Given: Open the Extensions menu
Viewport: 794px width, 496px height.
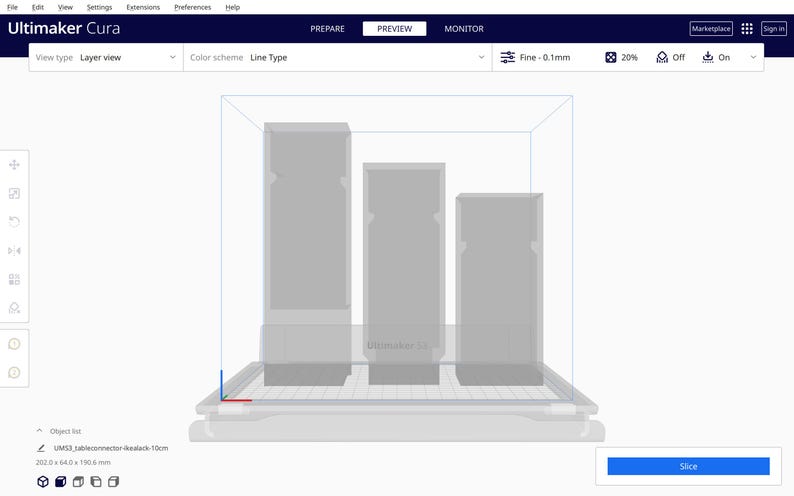Looking at the screenshot, I should (x=143, y=7).
